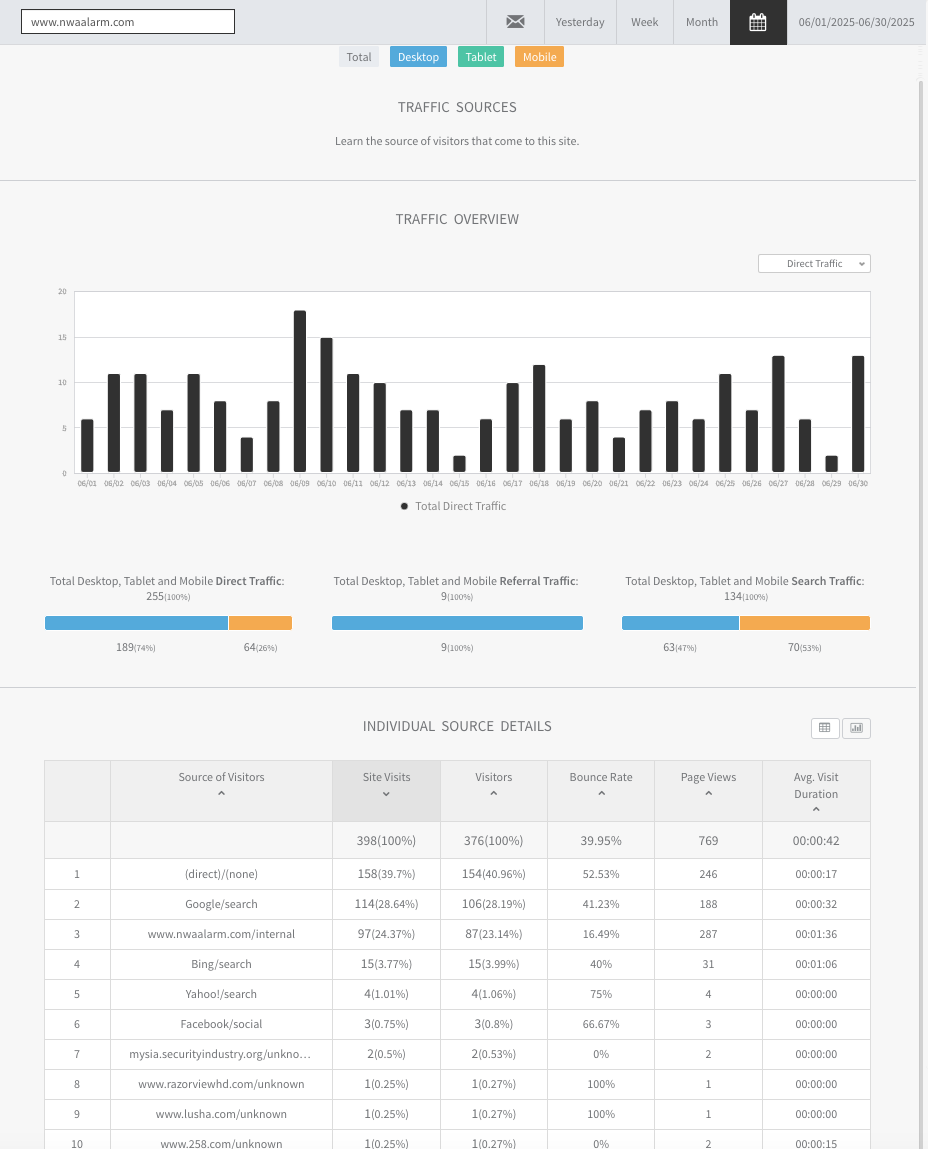Click Search Traffic desktop blue bar
928x1149 pixels.
680,623
